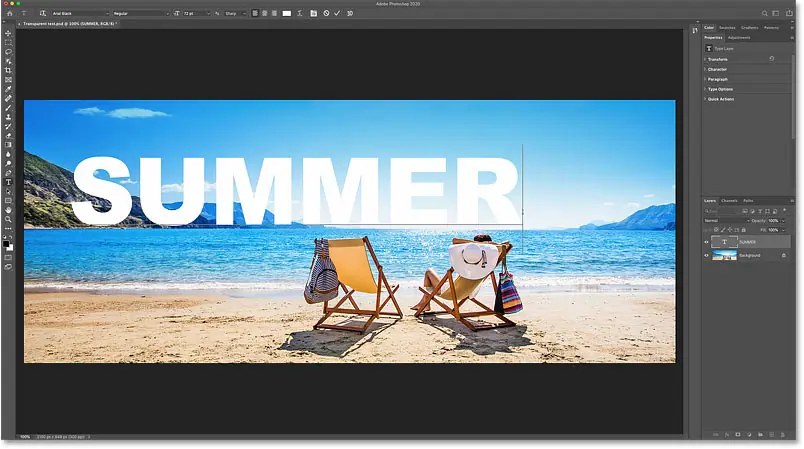Select the Zoom tool in toolbar
This screenshot has height=449, width=804.
pos(8,219)
